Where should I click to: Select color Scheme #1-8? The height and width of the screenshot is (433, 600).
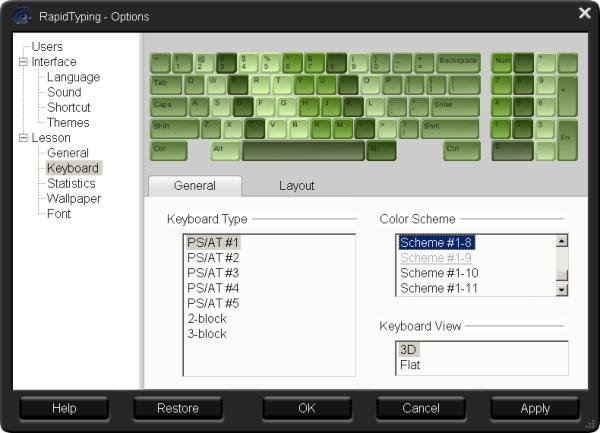[436, 243]
